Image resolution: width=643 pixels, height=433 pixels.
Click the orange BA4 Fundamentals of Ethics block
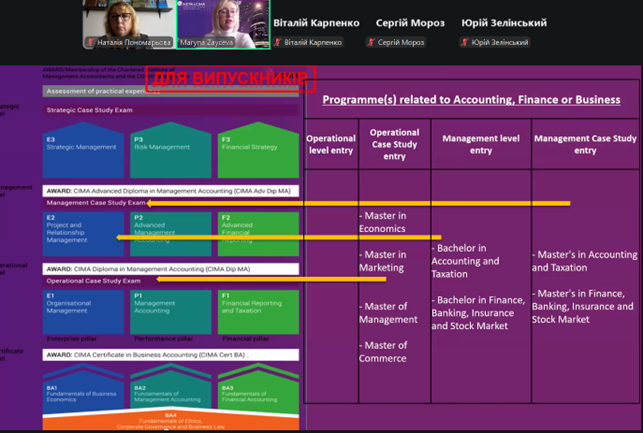pos(171,420)
